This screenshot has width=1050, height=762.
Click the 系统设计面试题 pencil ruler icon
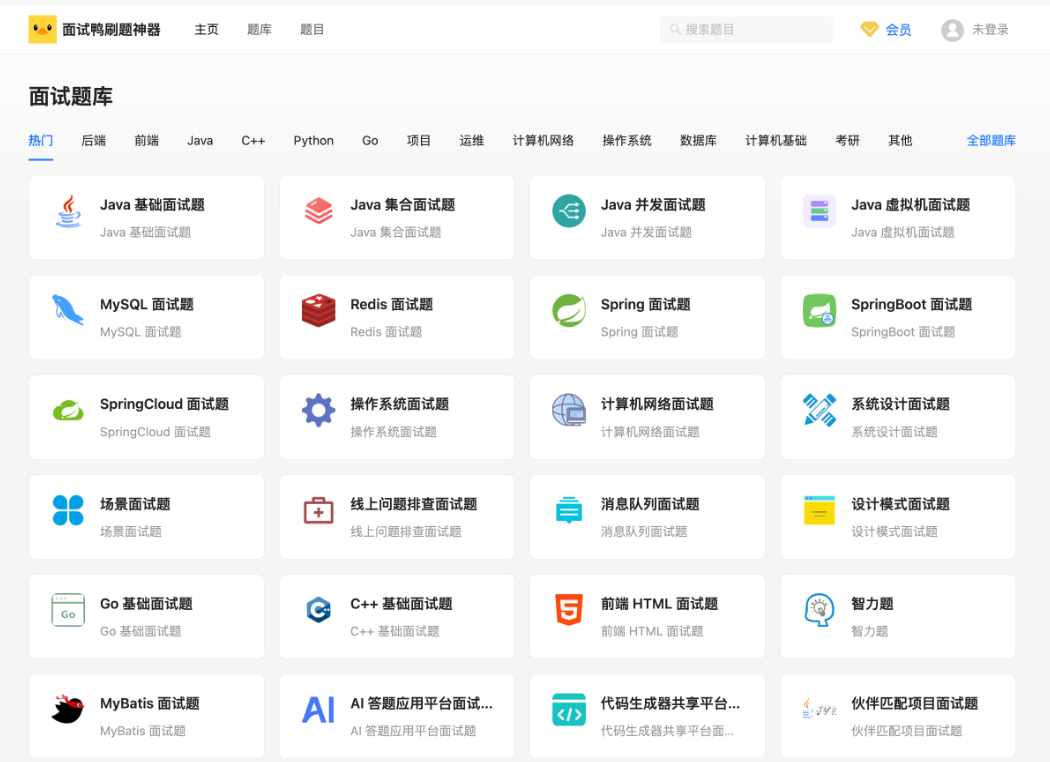click(819, 410)
